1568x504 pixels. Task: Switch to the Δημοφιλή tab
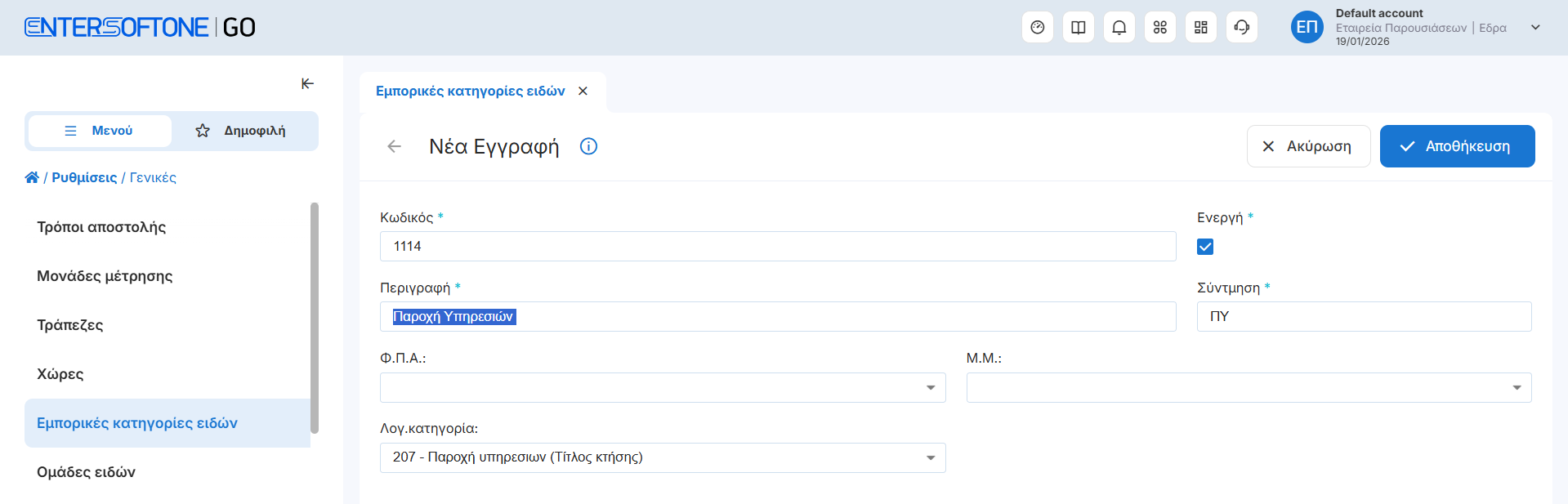(x=243, y=131)
